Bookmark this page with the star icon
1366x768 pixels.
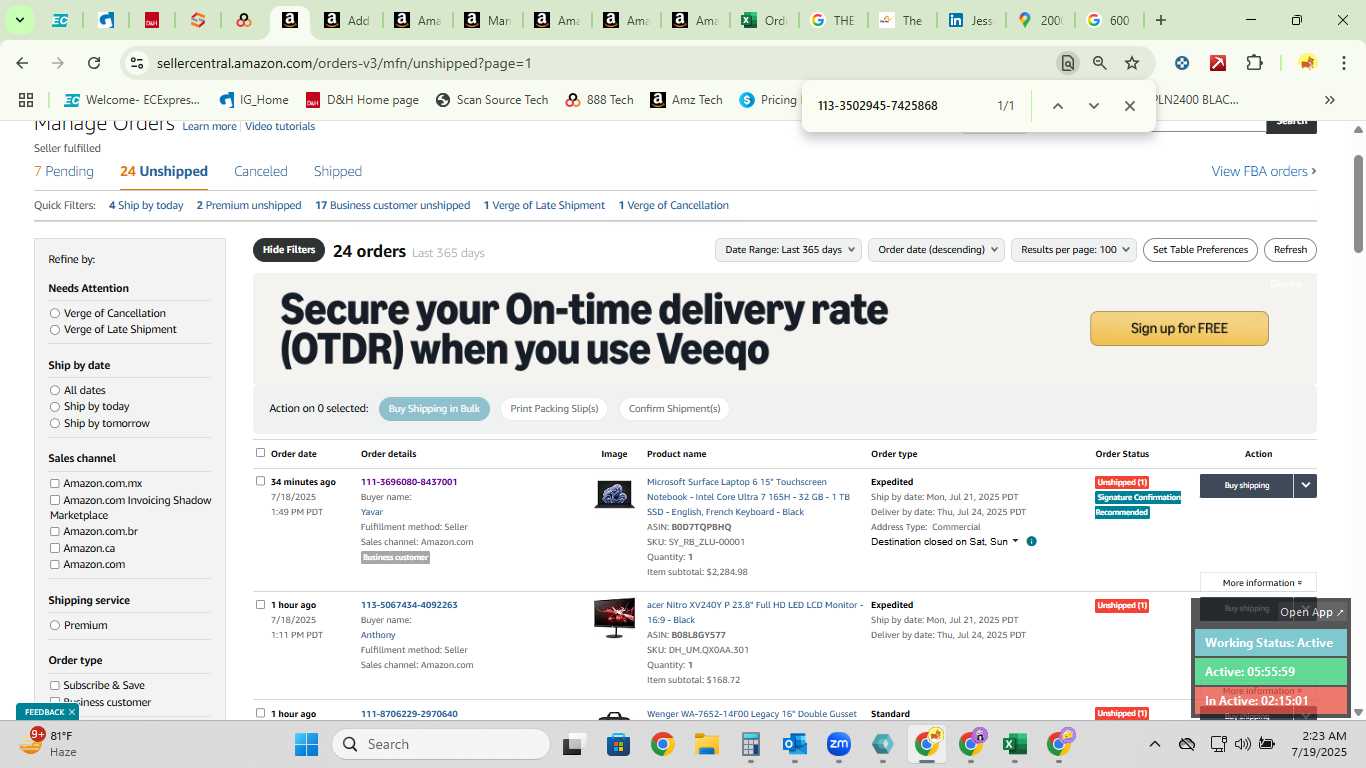pyautogui.click(x=1132, y=63)
